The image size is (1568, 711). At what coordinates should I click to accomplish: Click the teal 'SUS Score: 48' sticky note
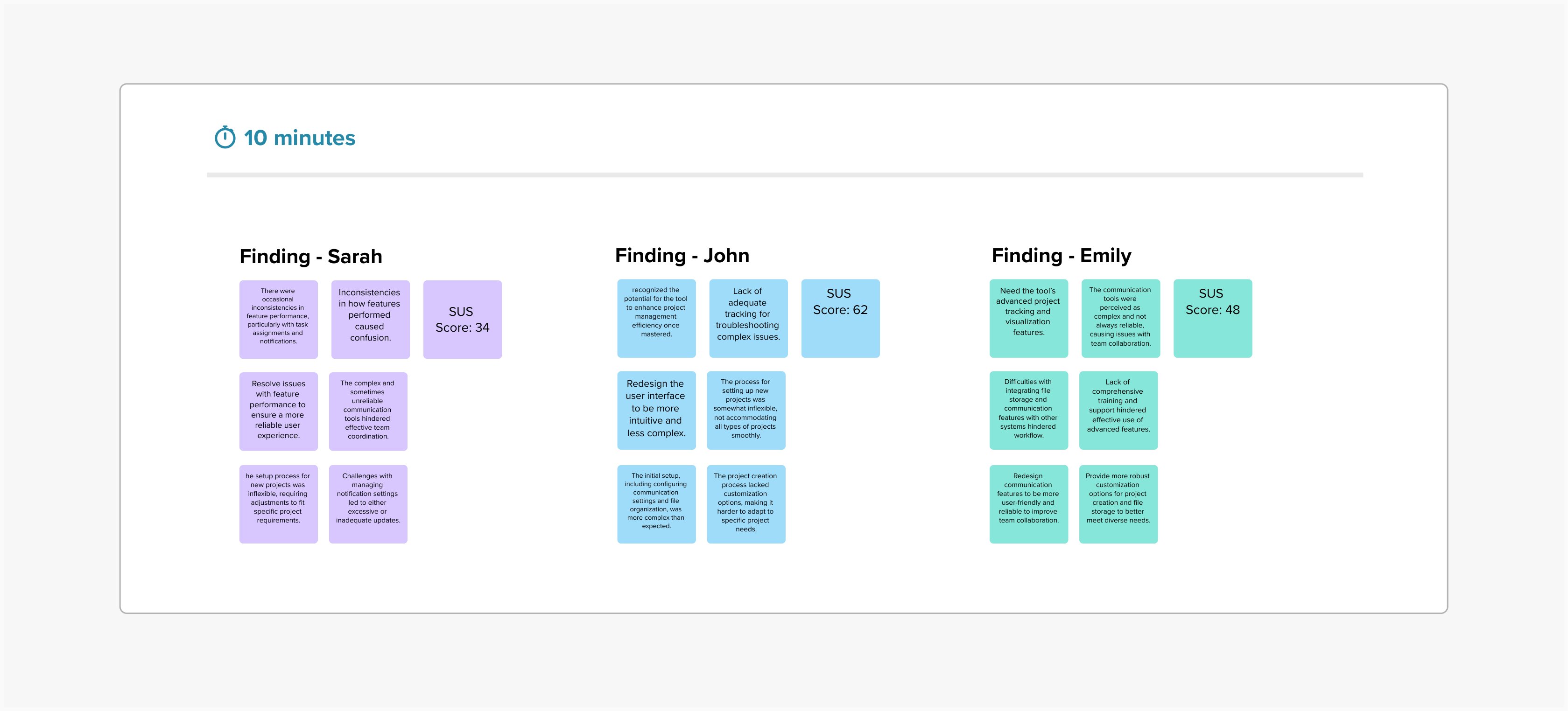click(x=1212, y=318)
